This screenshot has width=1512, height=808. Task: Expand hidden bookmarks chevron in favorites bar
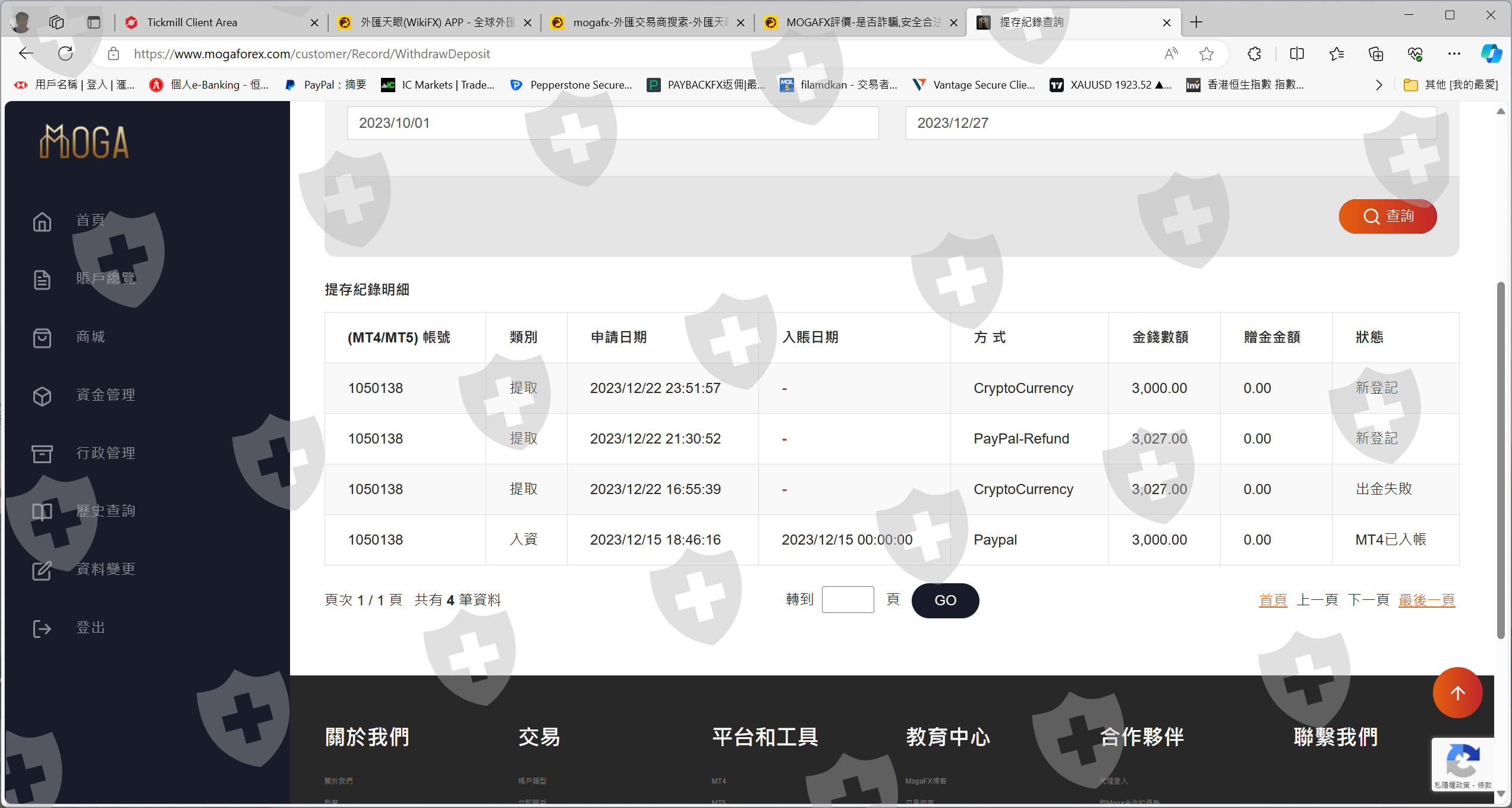(x=1379, y=85)
